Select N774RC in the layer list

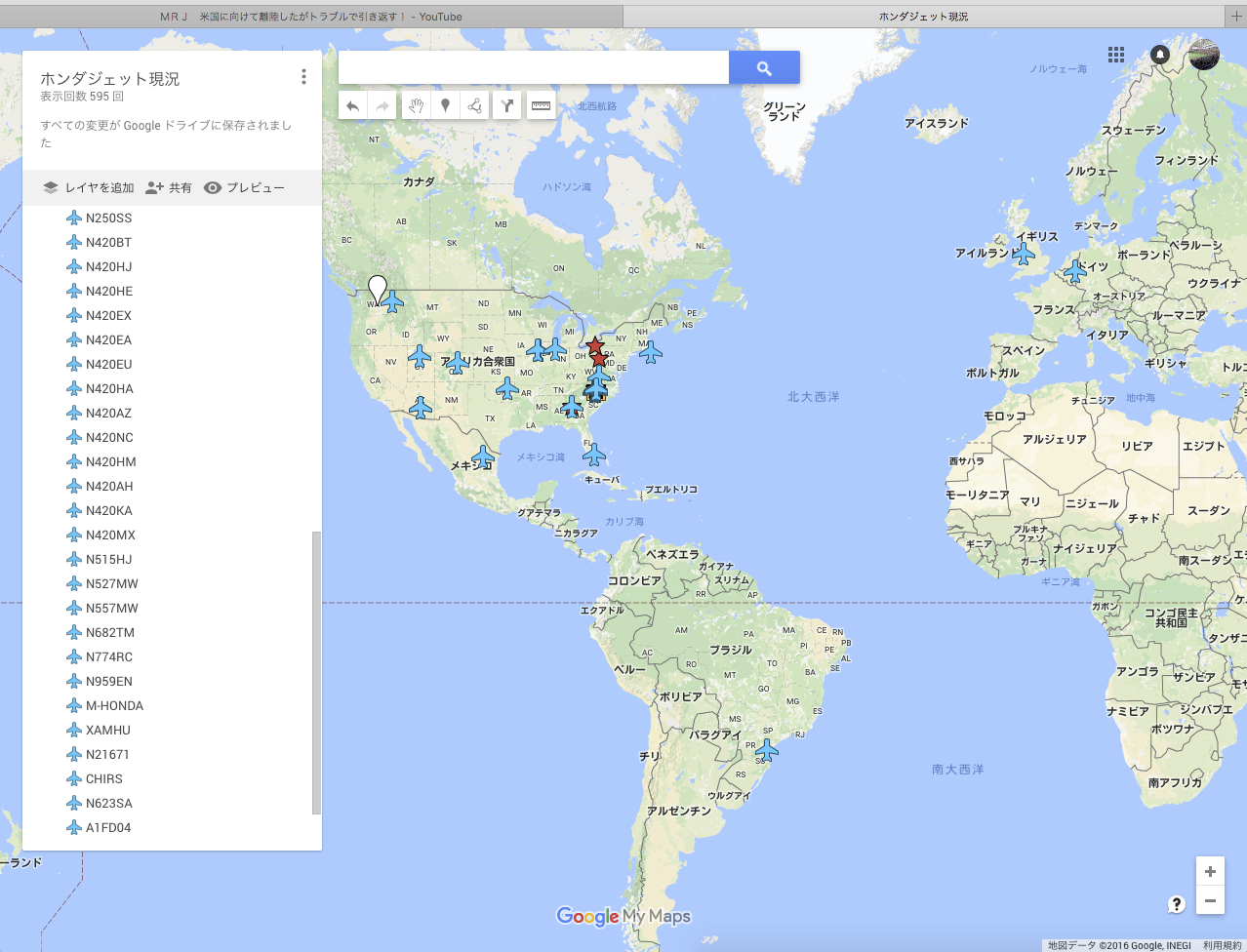point(109,656)
